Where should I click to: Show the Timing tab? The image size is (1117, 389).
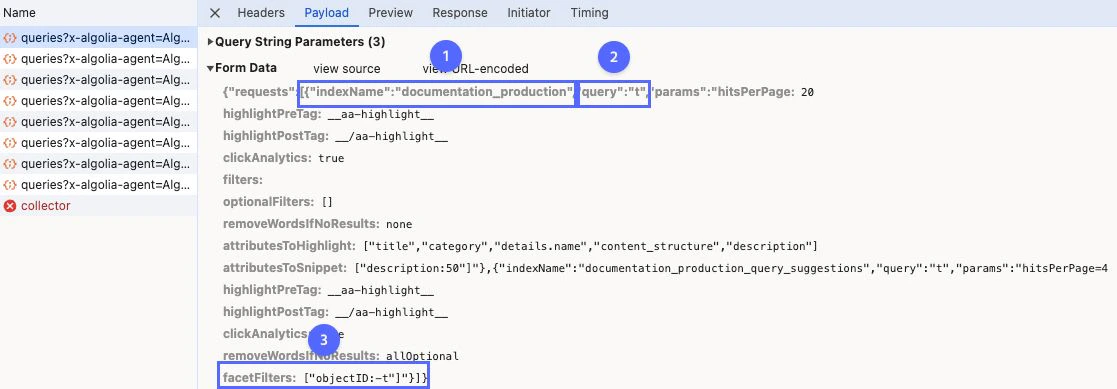[x=589, y=13]
